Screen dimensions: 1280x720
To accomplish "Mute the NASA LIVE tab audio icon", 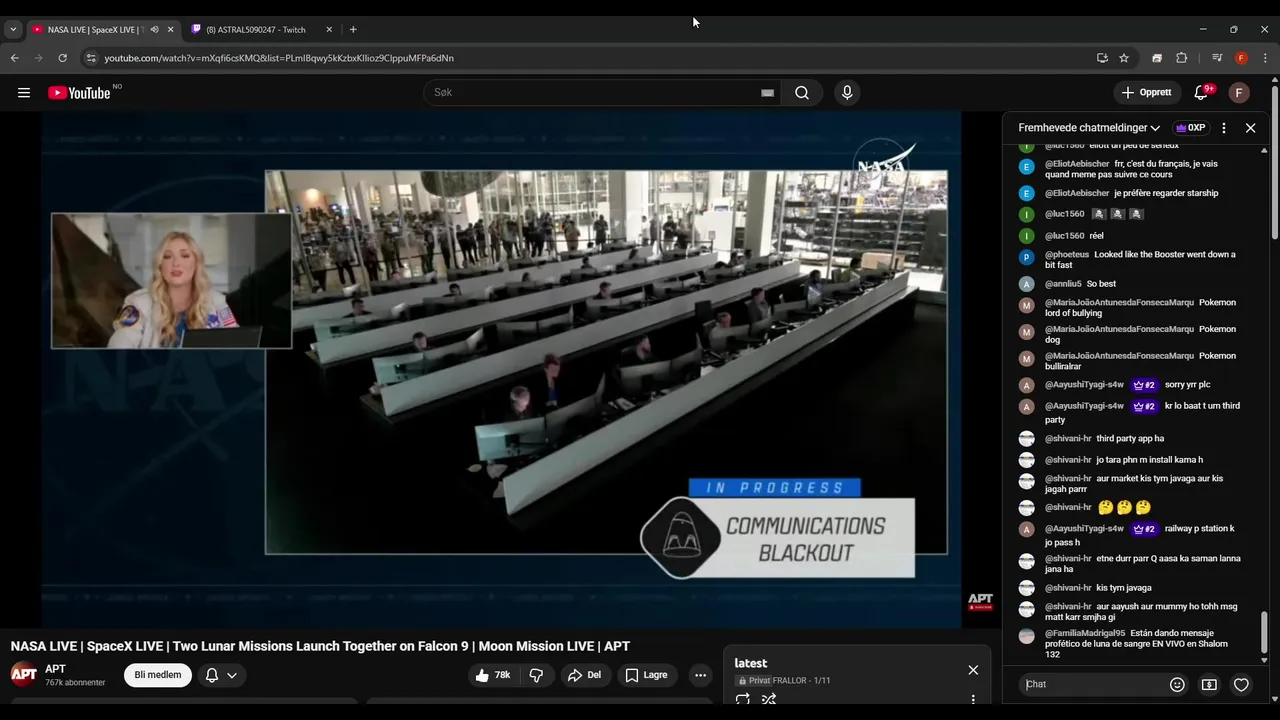I will click(x=154, y=29).
